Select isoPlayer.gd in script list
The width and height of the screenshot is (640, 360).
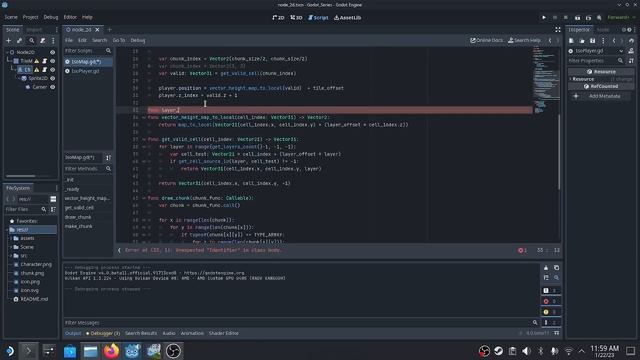[x=85, y=71]
